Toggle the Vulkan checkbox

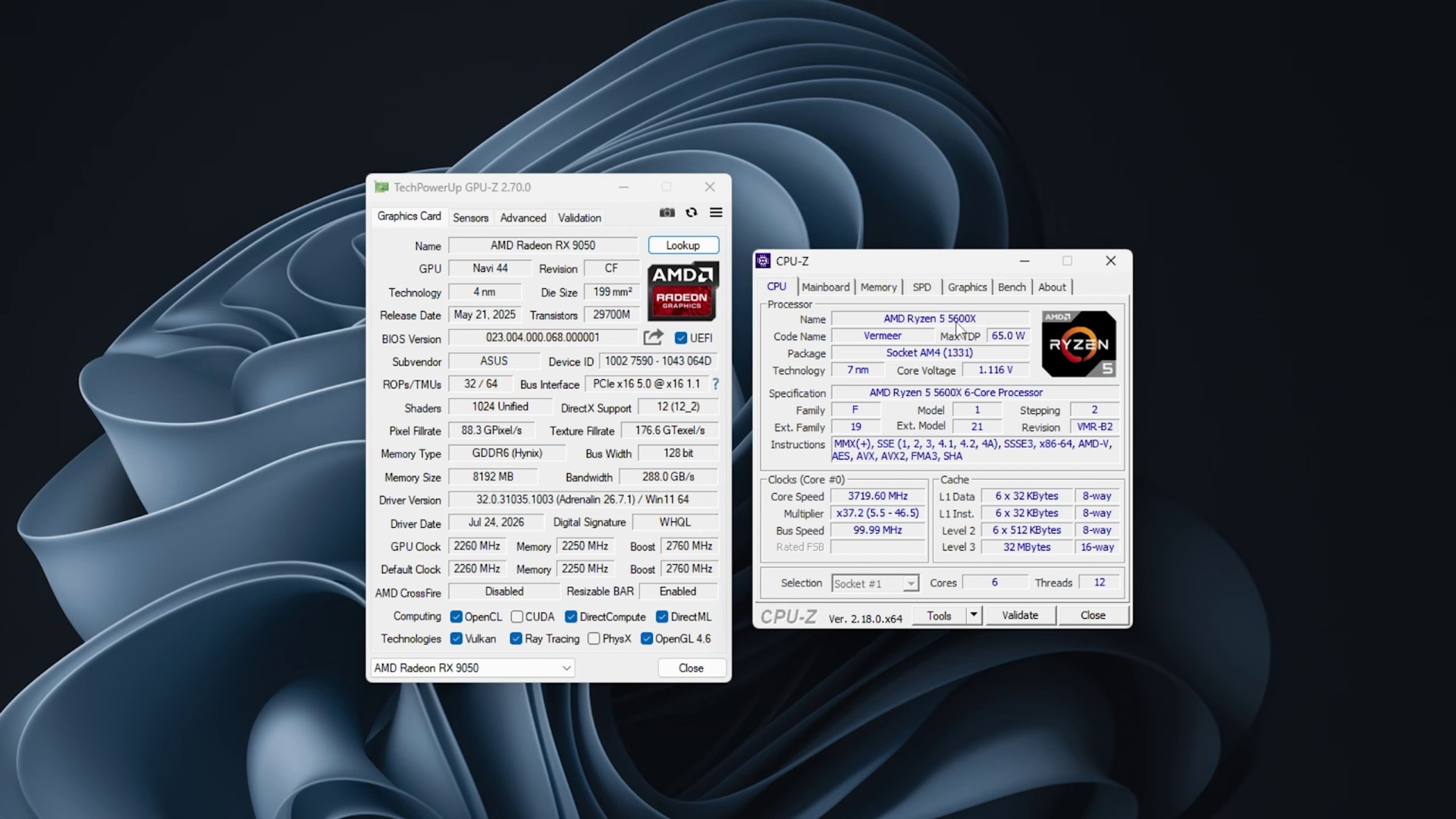tap(457, 639)
